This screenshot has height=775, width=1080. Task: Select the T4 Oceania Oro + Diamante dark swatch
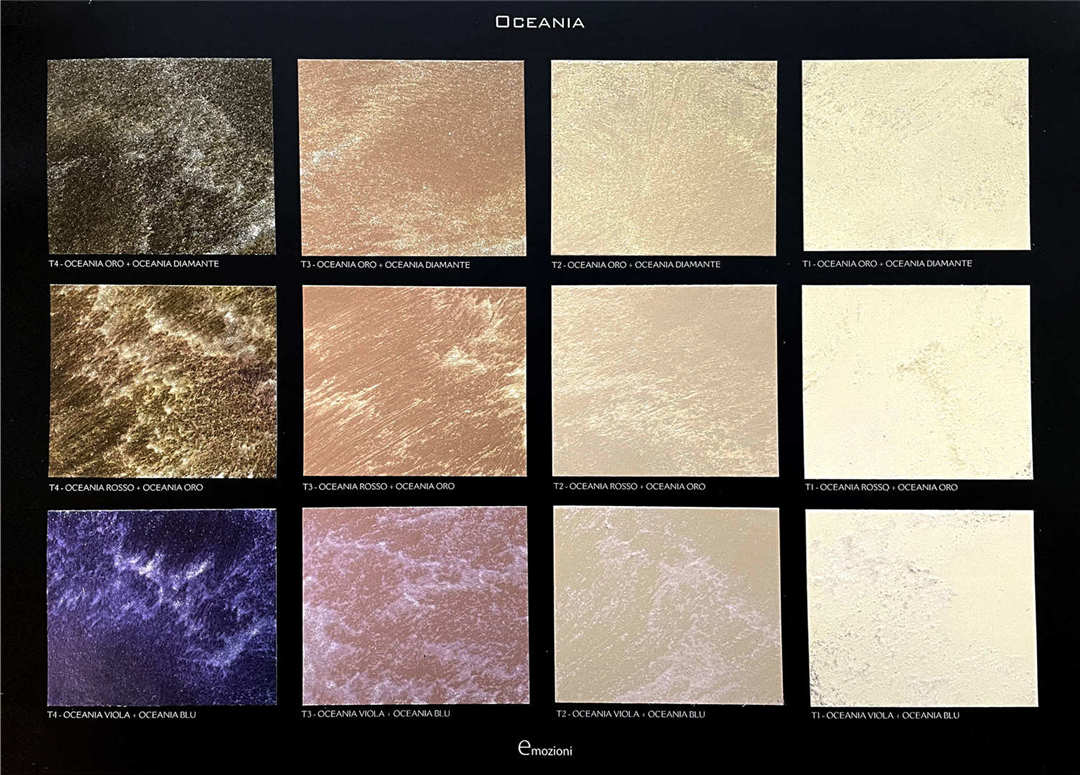coord(160,156)
